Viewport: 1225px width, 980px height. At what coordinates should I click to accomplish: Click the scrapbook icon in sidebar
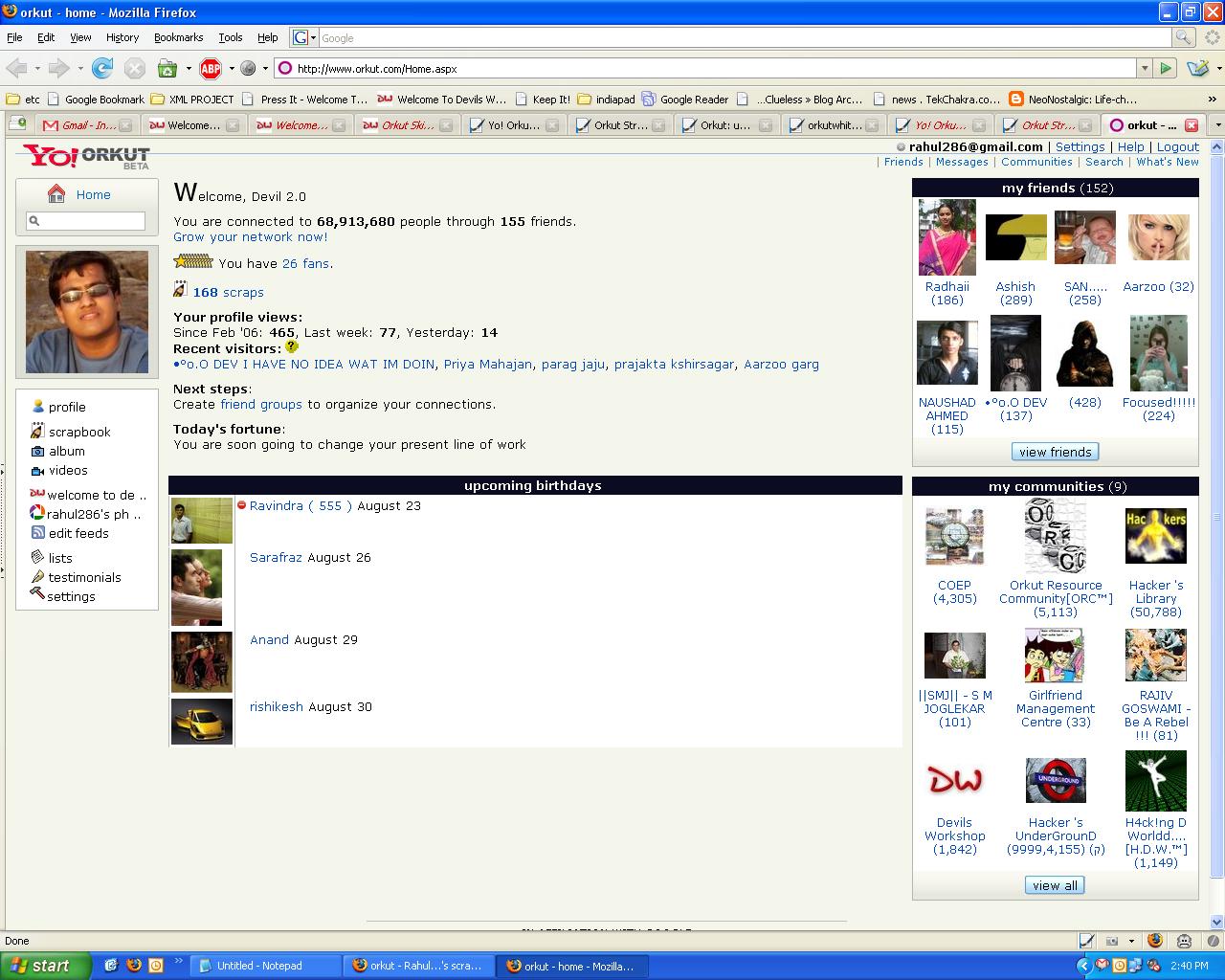click(37, 432)
